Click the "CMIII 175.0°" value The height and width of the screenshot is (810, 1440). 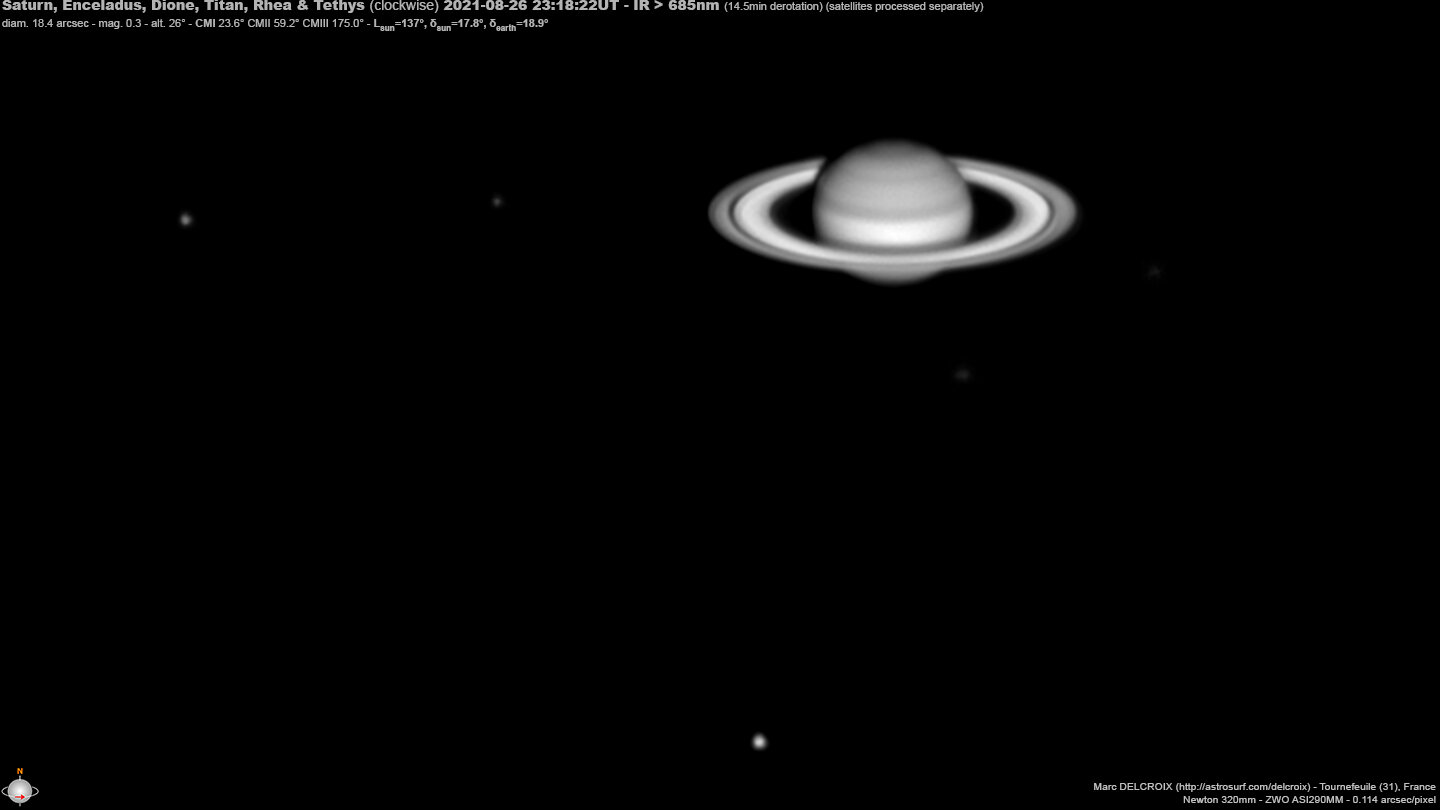point(335,23)
